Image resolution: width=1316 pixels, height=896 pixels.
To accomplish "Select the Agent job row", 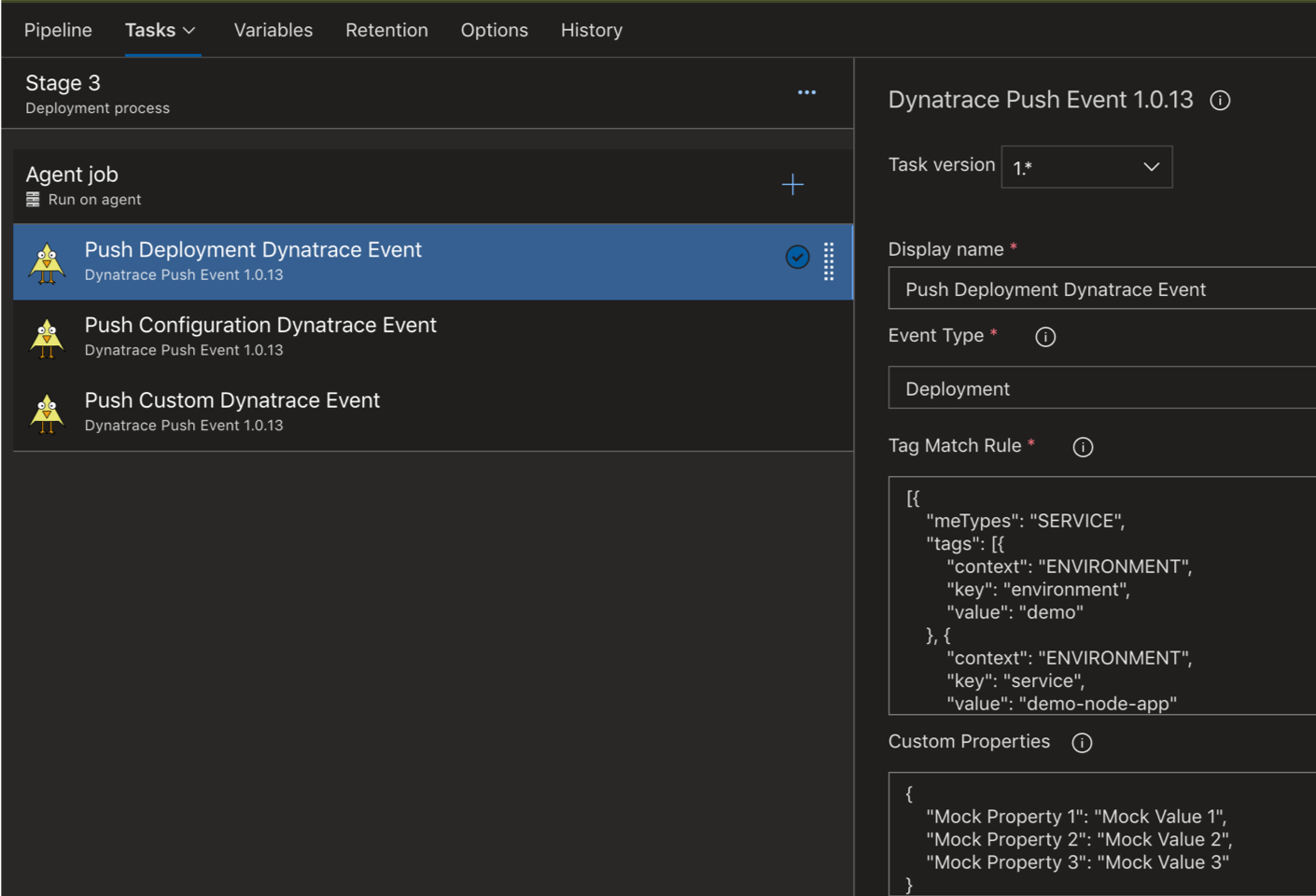I will [433, 186].
